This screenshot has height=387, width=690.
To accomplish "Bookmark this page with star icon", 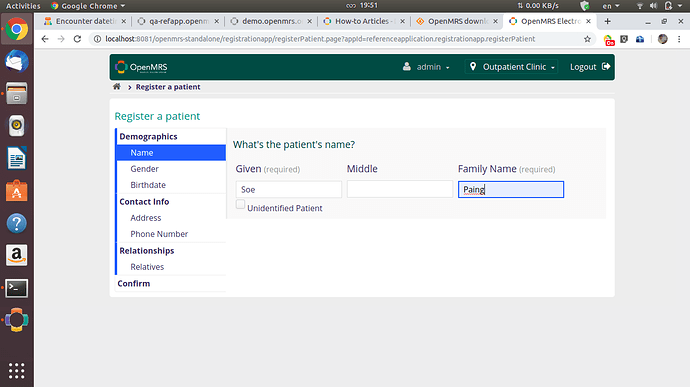I will pyautogui.click(x=587, y=39).
